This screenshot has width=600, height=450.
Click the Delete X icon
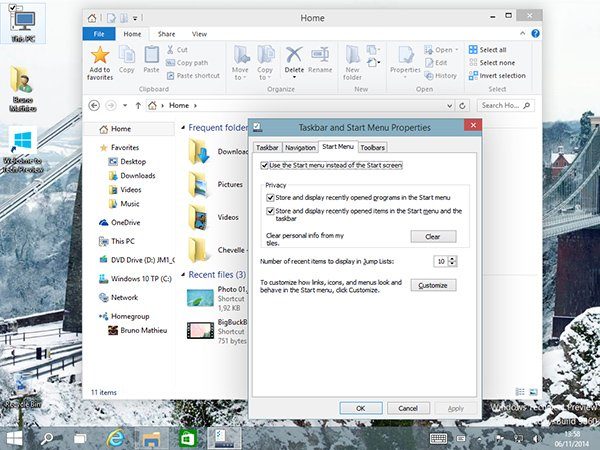click(x=294, y=55)
